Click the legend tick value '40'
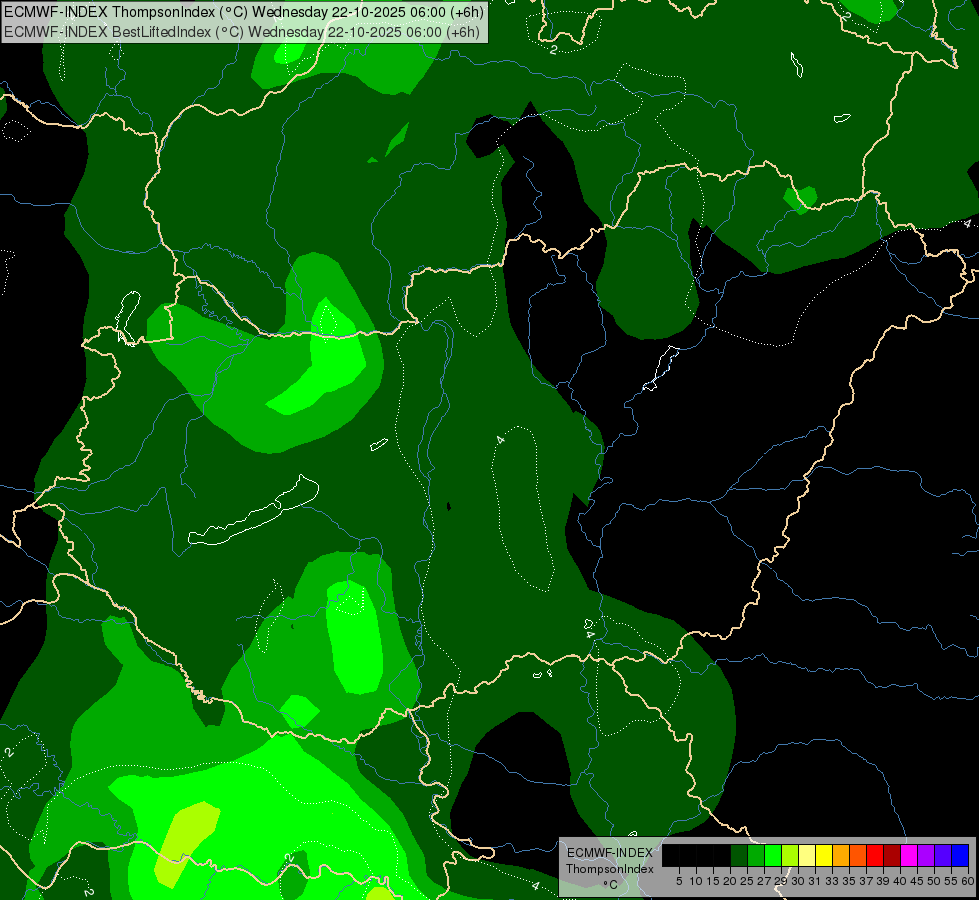Image resolution: width=979 pixels, height=900 pixels. coord(900,881)
